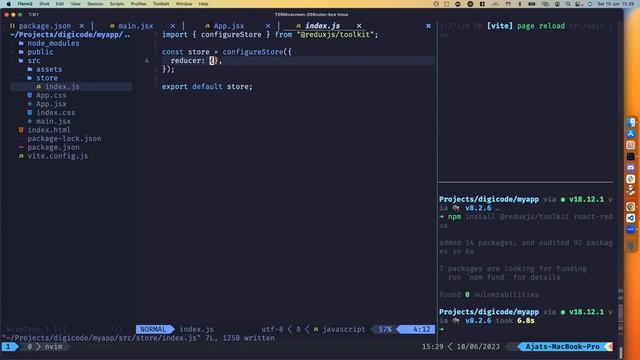640x360 pixels.
Task: Expand the public folder
Action: (40, 52)
